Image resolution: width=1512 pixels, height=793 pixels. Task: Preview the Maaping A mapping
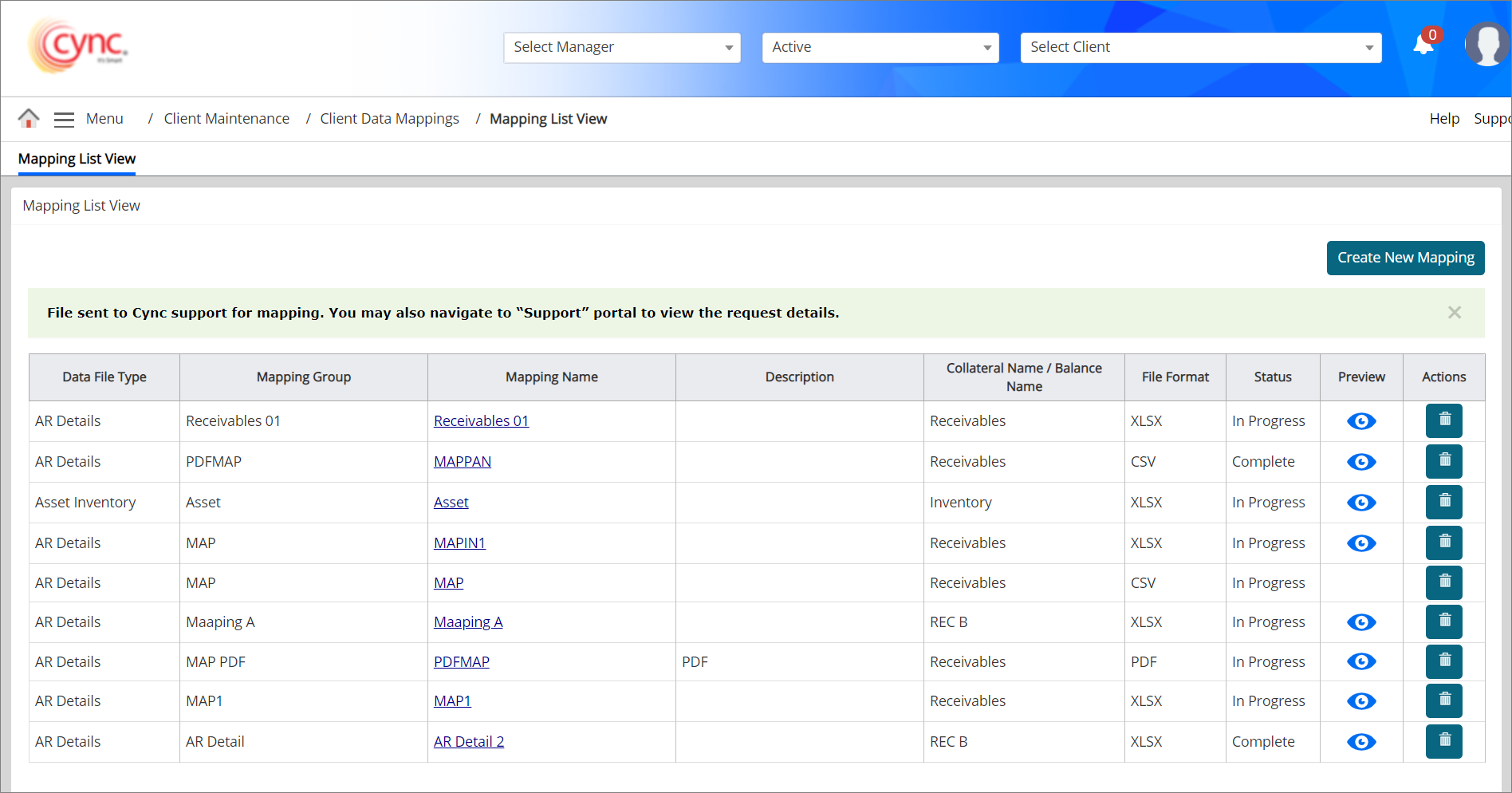coord(1361,622)
